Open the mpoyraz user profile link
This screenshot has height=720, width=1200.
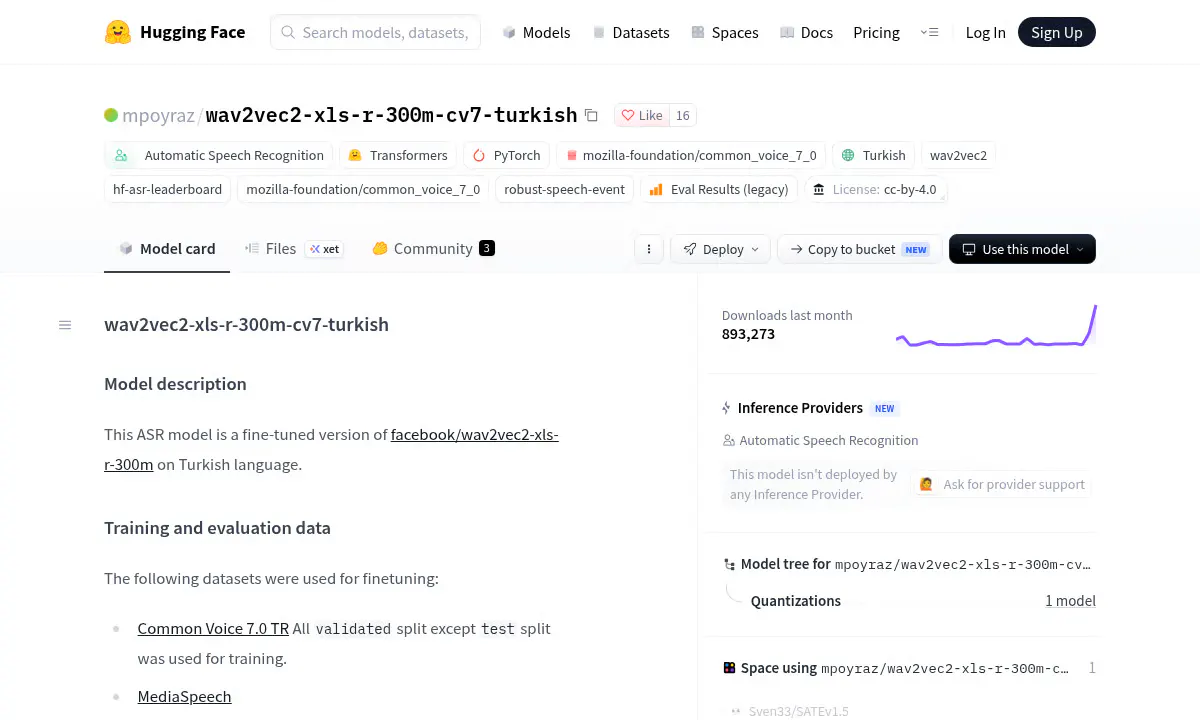(x=158, y=115)
